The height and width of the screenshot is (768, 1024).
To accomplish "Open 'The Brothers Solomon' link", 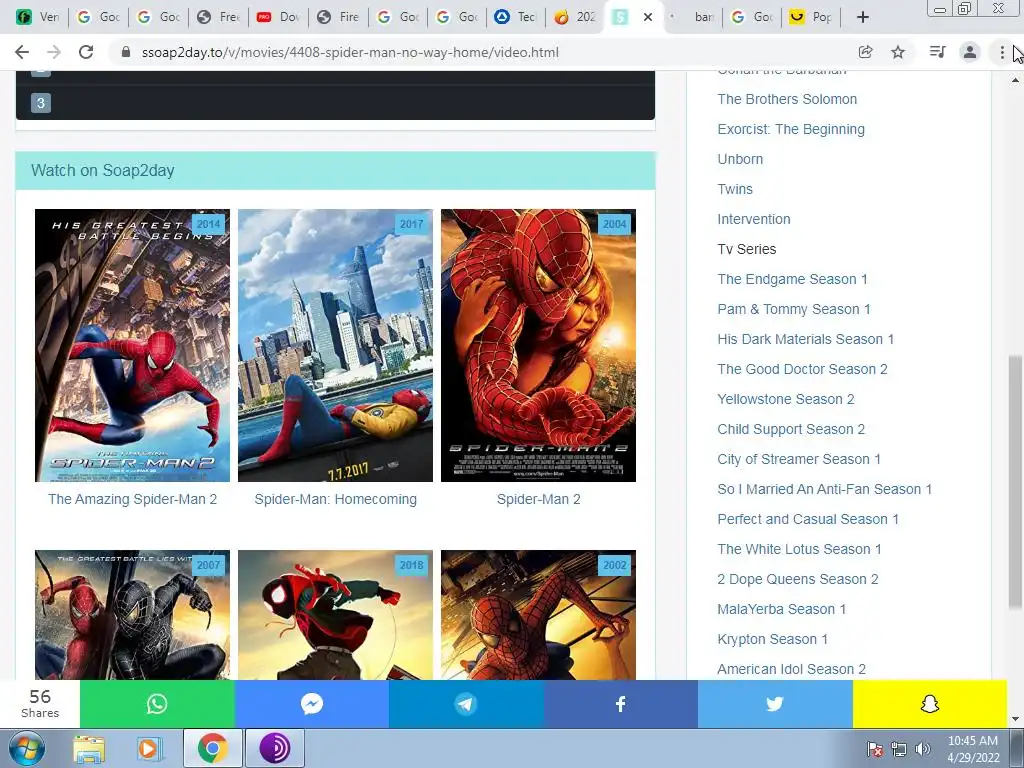I will pos(787,99).
